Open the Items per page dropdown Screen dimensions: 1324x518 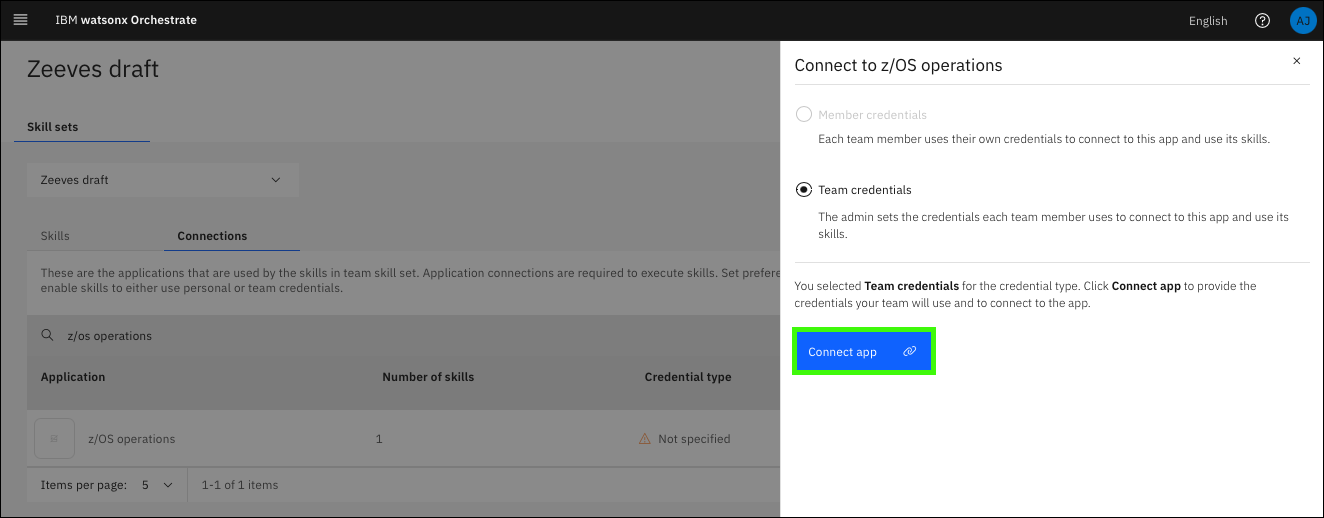coord(157,485)
